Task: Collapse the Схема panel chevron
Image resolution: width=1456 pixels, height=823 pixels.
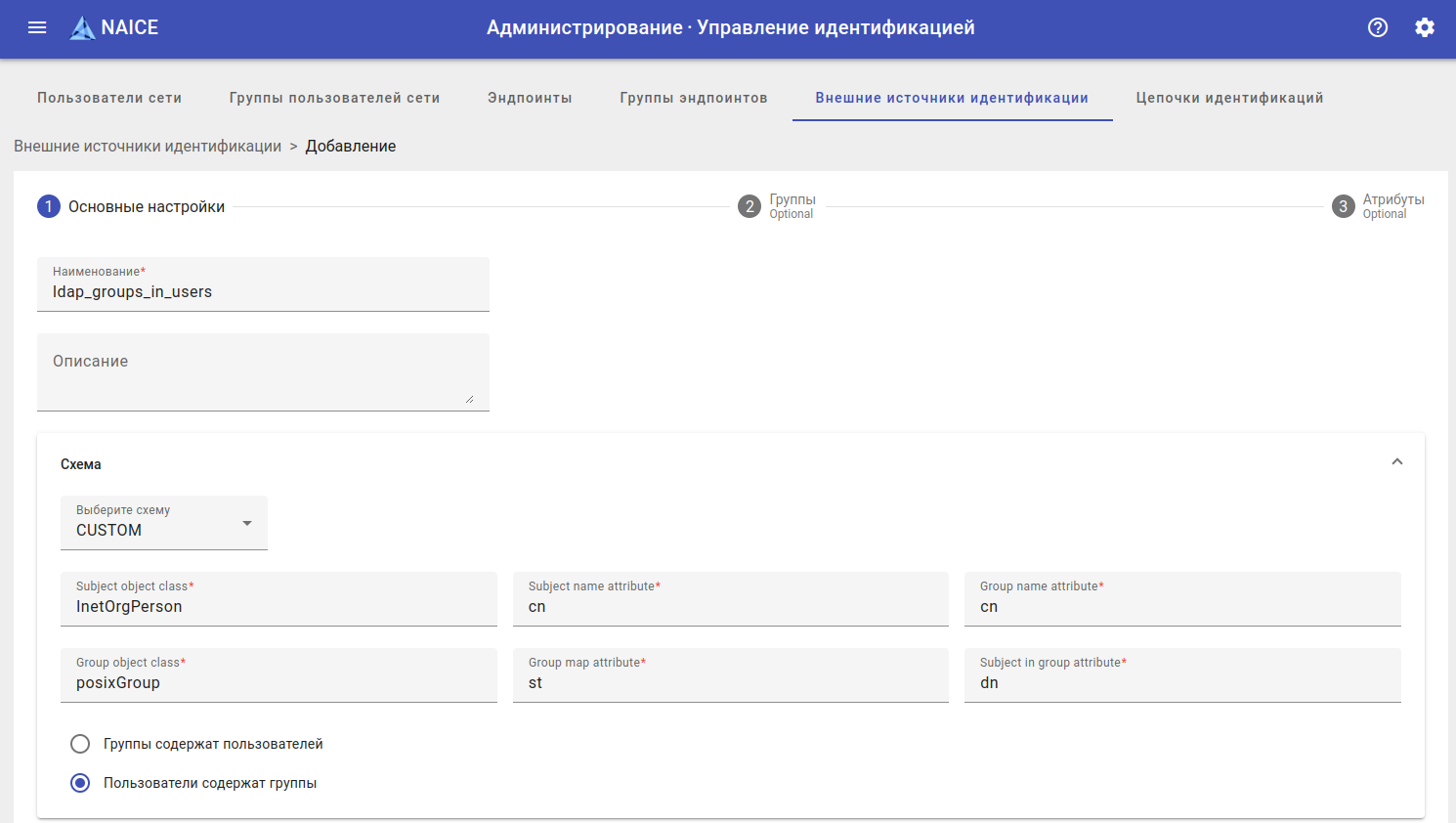Action: click(x=1397, y=462)
